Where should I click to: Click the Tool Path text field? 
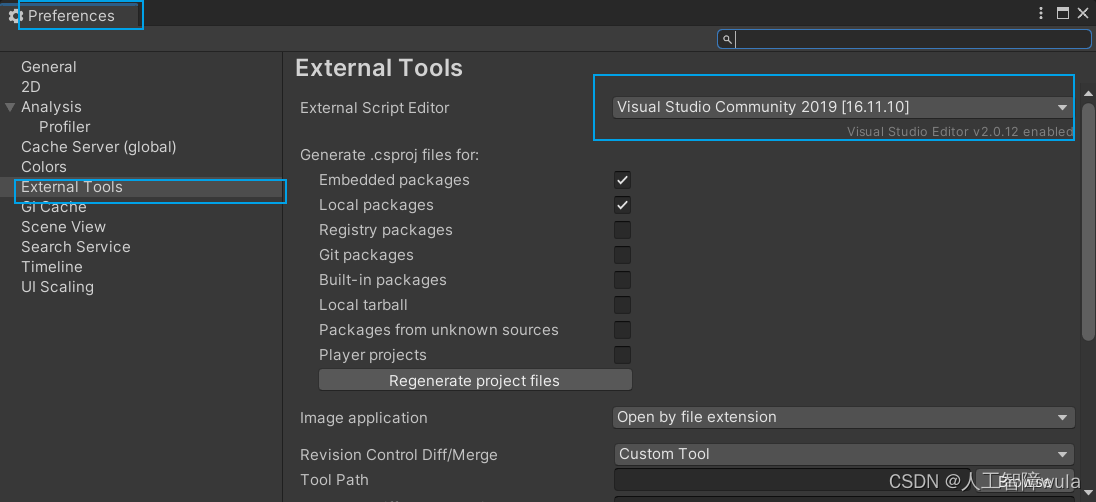point(792,480)
